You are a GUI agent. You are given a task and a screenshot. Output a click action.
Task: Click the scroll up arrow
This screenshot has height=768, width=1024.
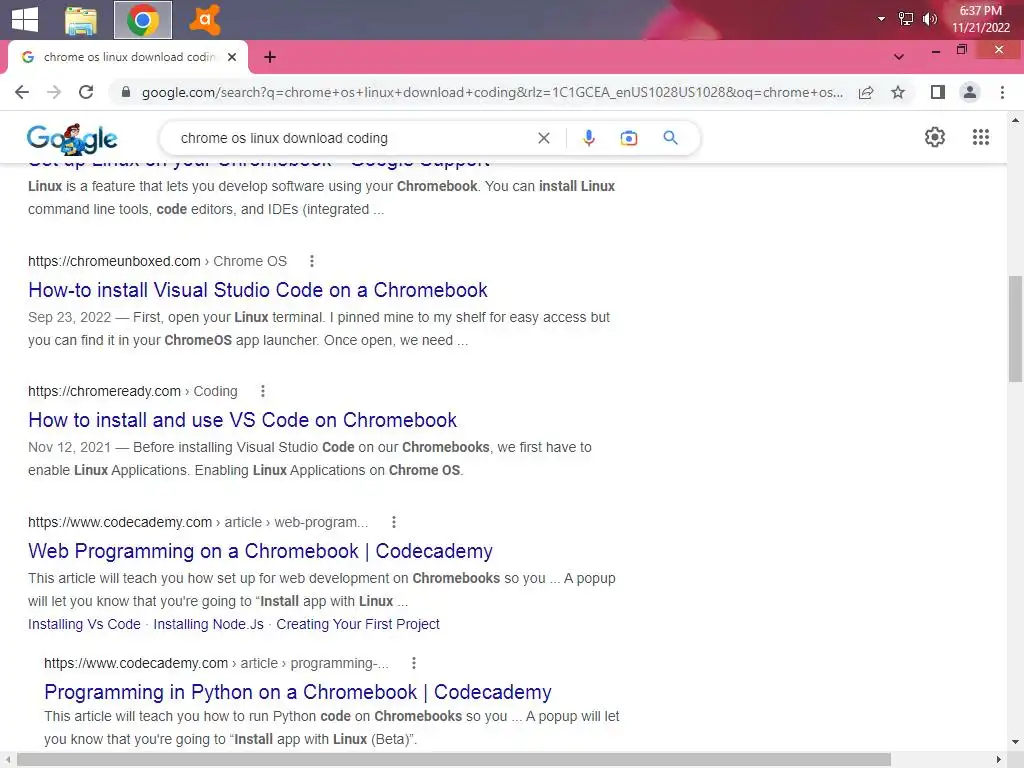click(x=1015, y=120)
